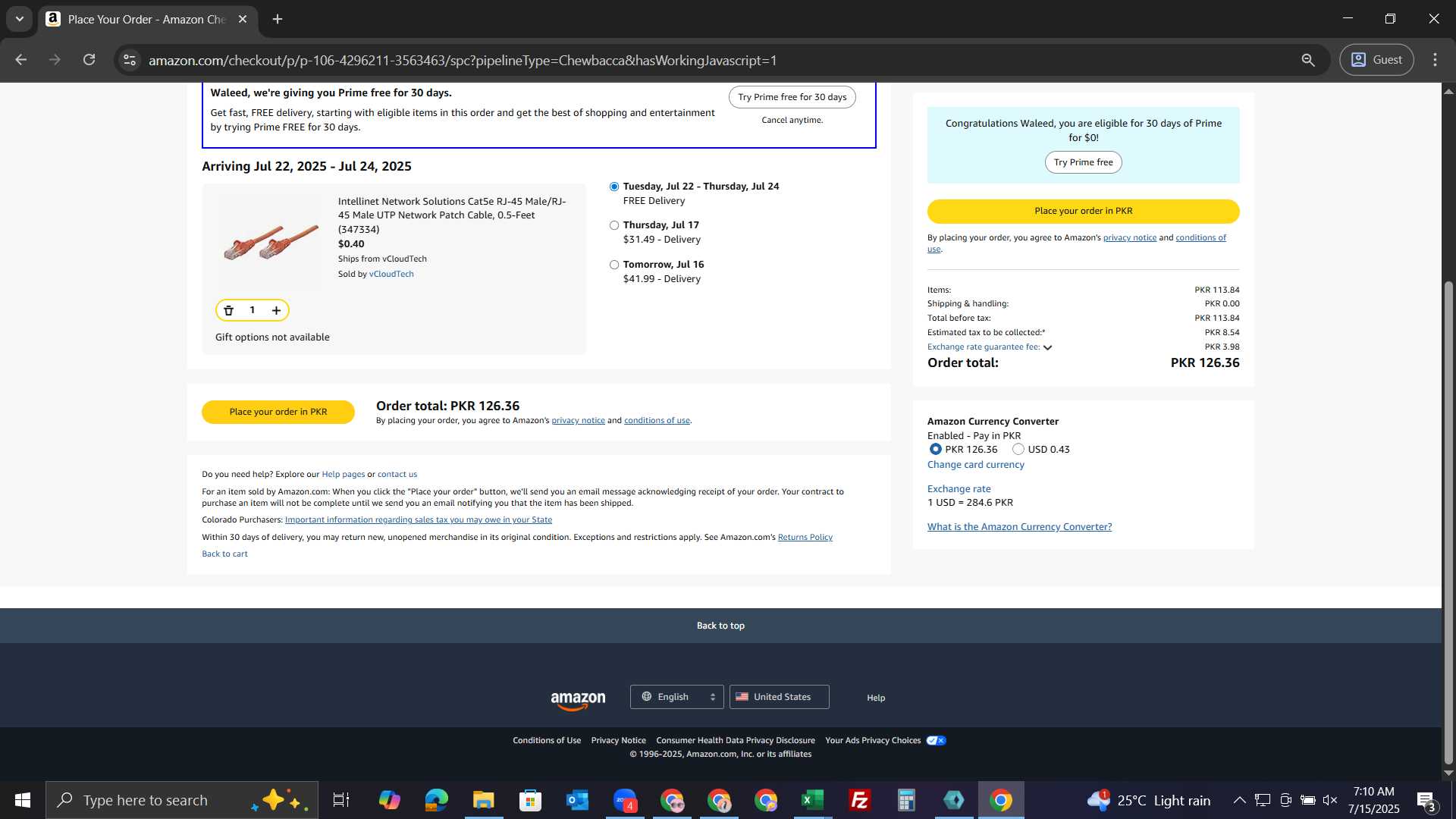This screenshot has width=1456, height=819.
Task: Click Back to cart link
Action: pos(224,554)
